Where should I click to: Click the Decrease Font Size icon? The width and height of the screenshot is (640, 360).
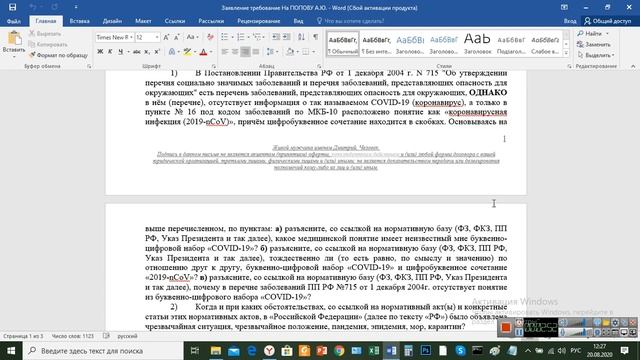[176, 37]
